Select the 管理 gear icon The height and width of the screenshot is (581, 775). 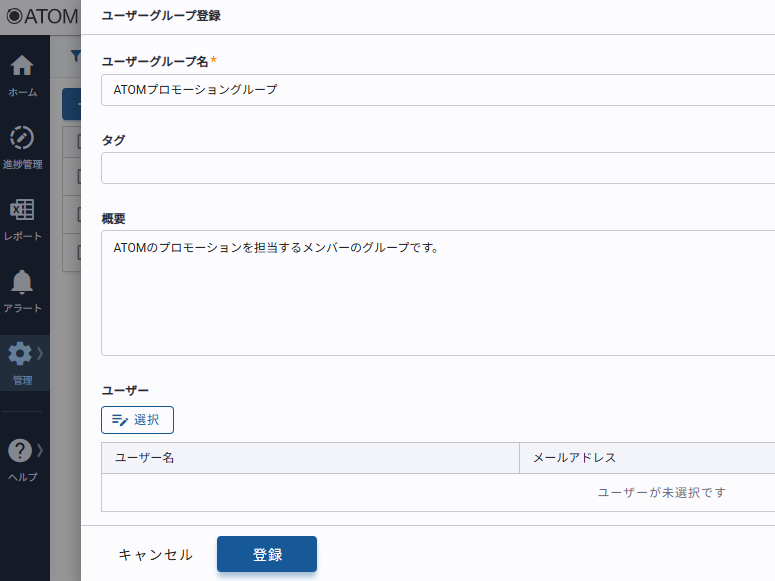[20, 354]
